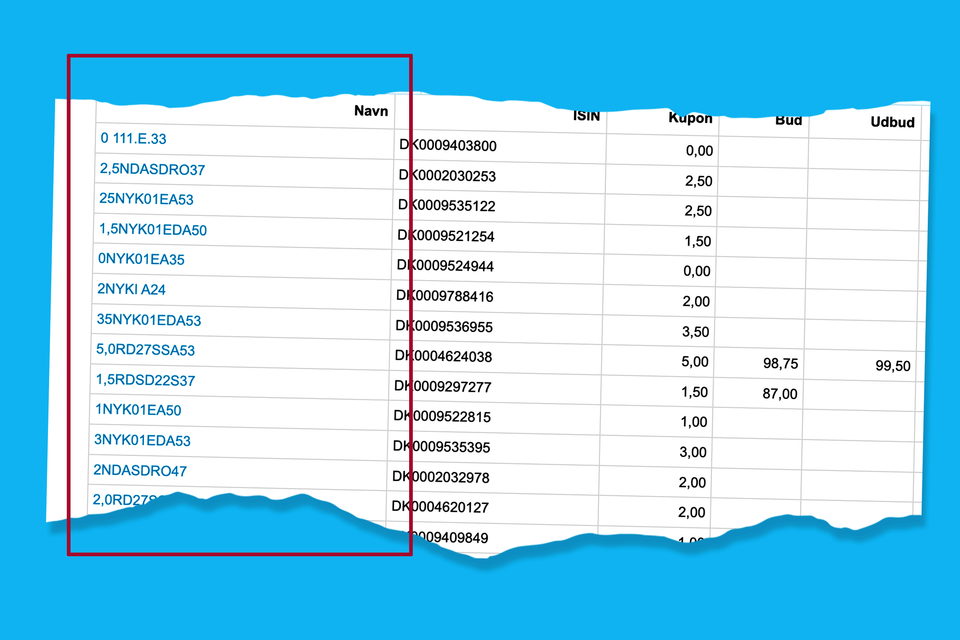Image resolution: width=960 pixels, height=640 pixels.
Task: Select the Bud price cell 98,75
Action: click(779, 365)
